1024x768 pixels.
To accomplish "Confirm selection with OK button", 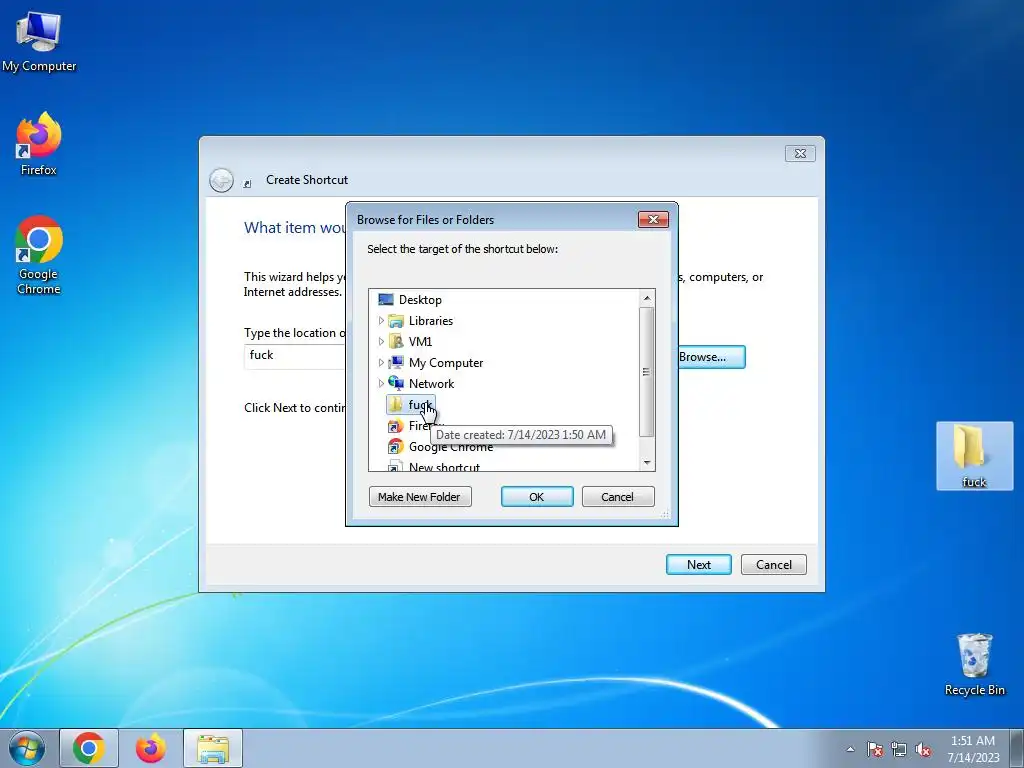I will (x=537, y=497).
